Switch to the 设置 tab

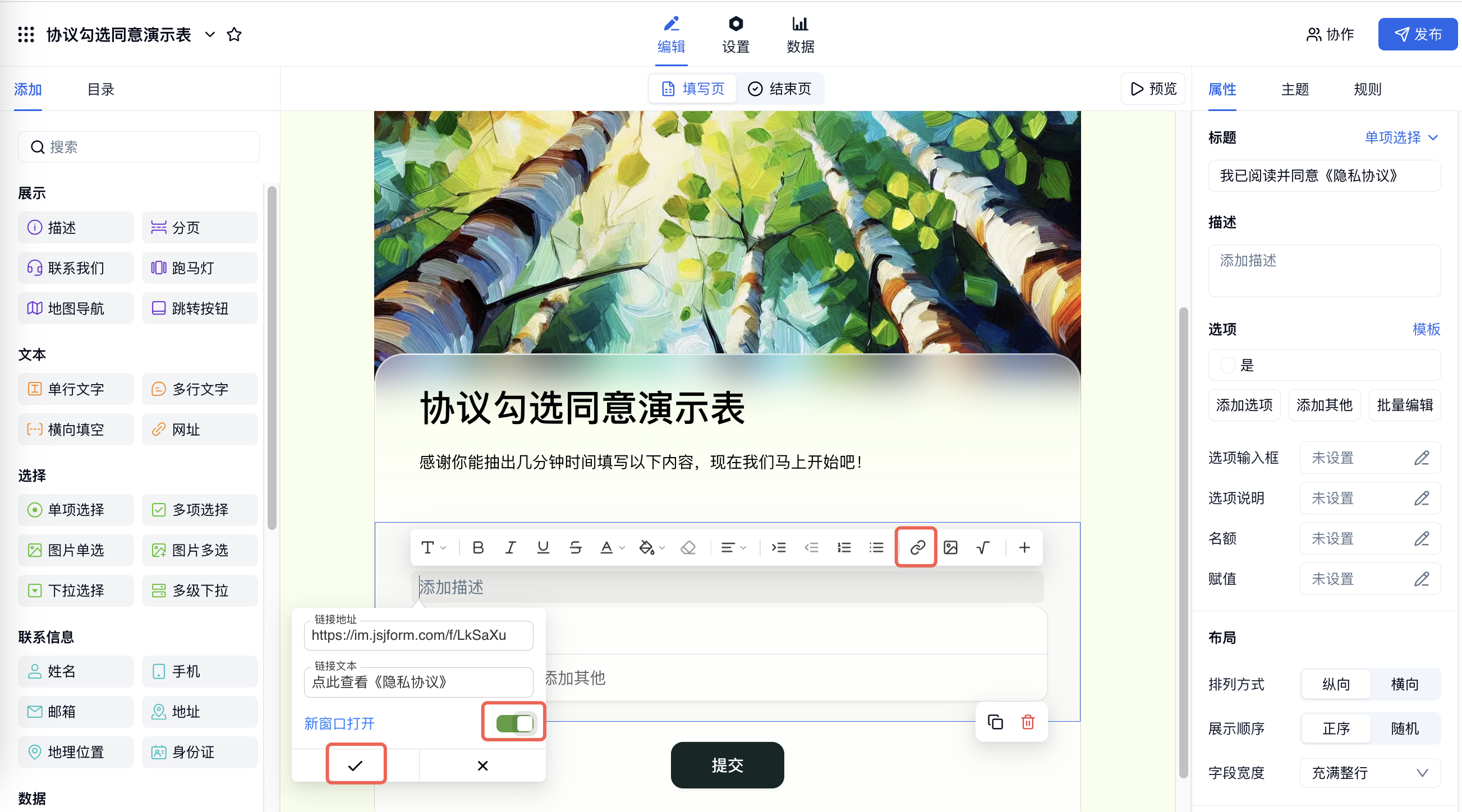[735, 35]
